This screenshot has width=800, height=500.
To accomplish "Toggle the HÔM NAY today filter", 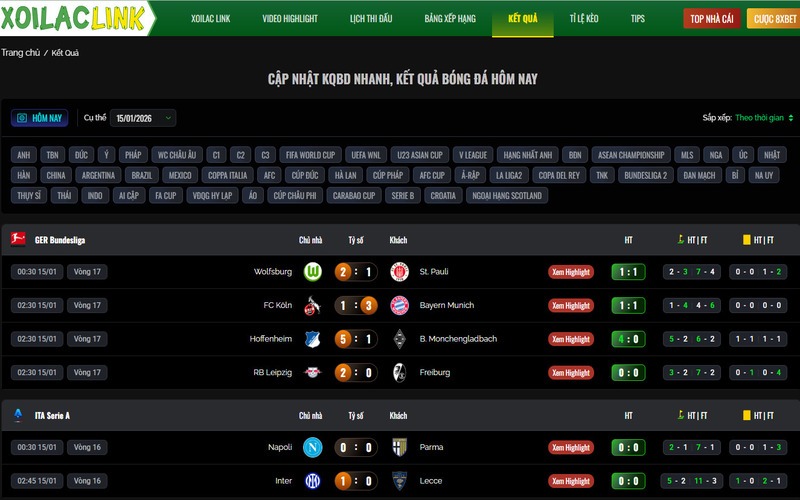I will pos(40,118).
